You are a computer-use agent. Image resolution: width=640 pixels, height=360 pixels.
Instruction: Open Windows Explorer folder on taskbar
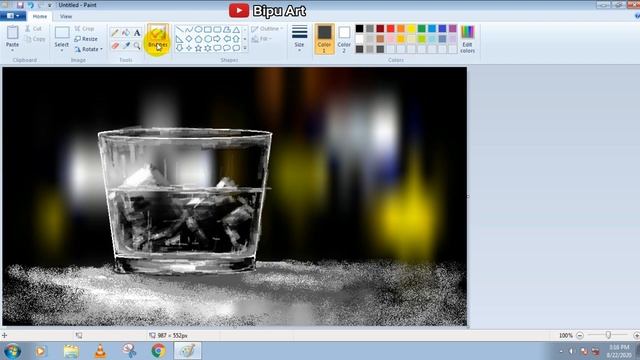(x=71, y=351)
